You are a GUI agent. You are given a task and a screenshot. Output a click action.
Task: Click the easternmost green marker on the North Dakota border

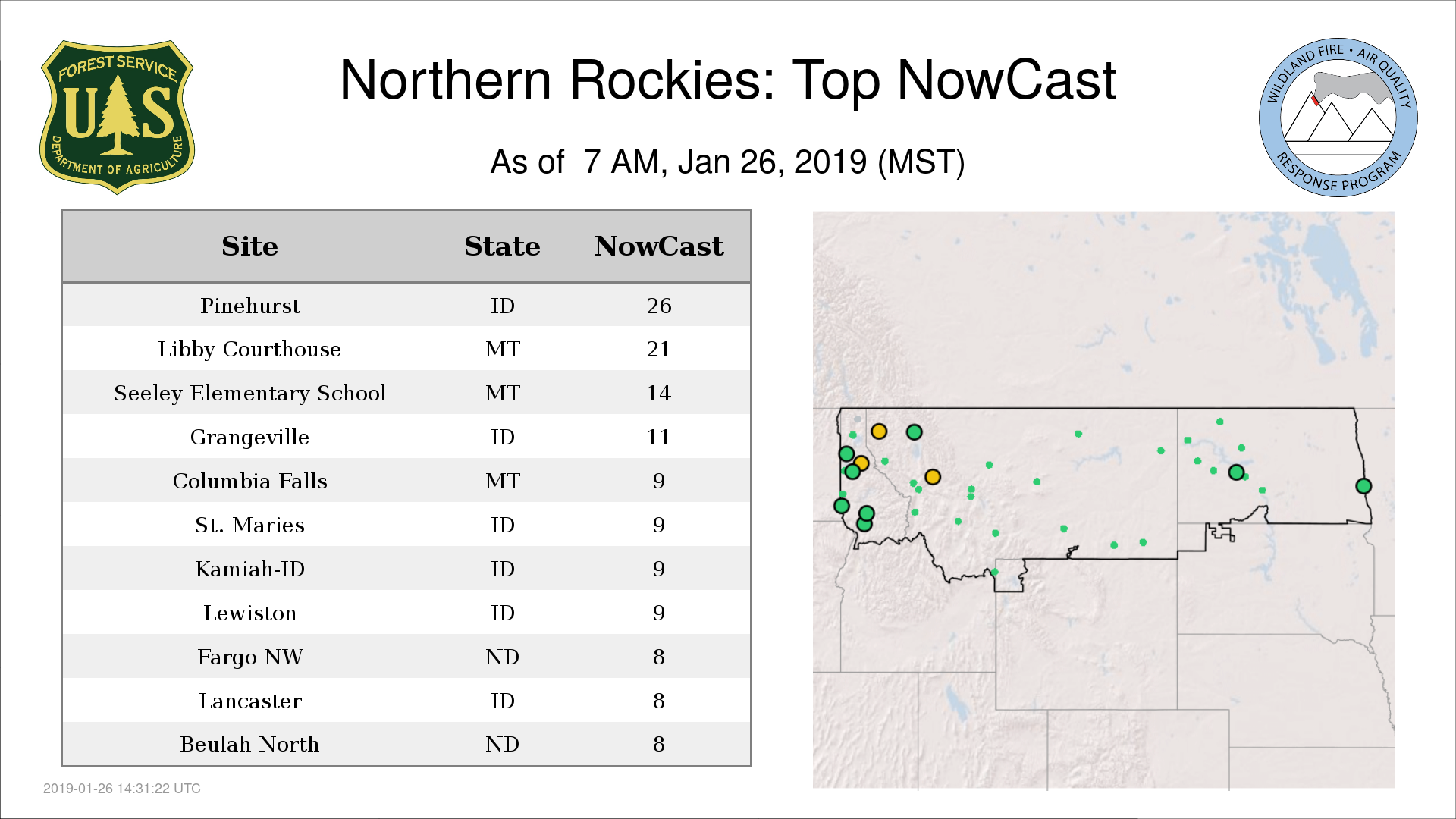click(x=1363, y=486)
